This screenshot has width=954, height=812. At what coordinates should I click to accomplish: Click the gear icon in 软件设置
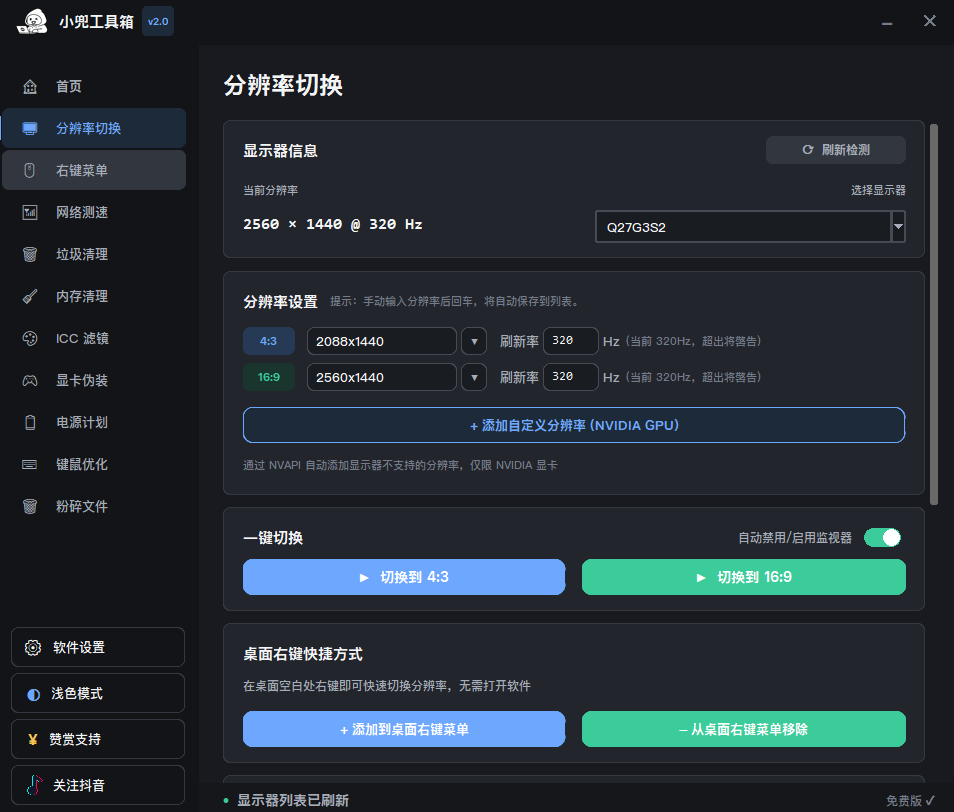[33, 648]
